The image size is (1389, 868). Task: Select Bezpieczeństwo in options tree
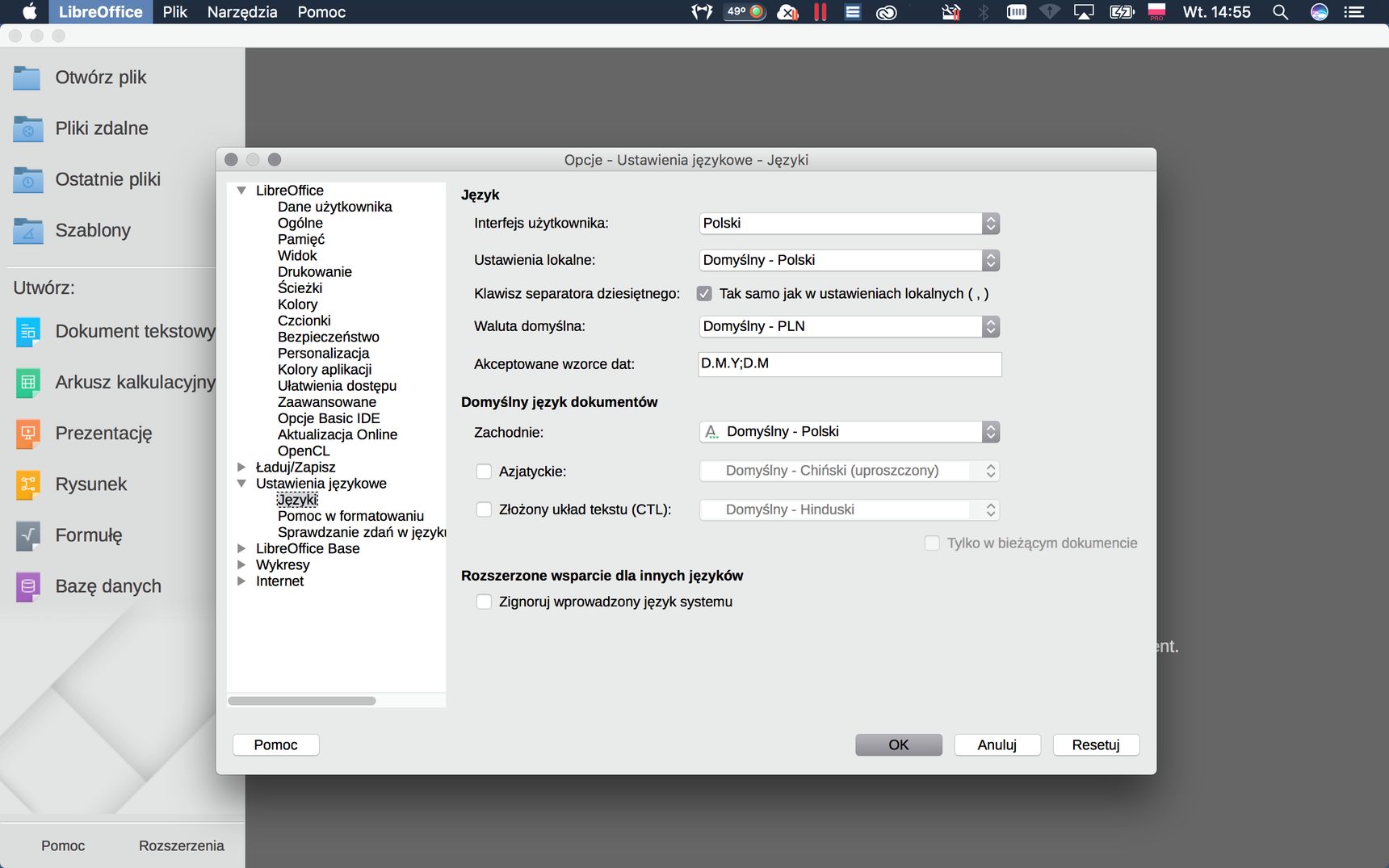(329, 337)
